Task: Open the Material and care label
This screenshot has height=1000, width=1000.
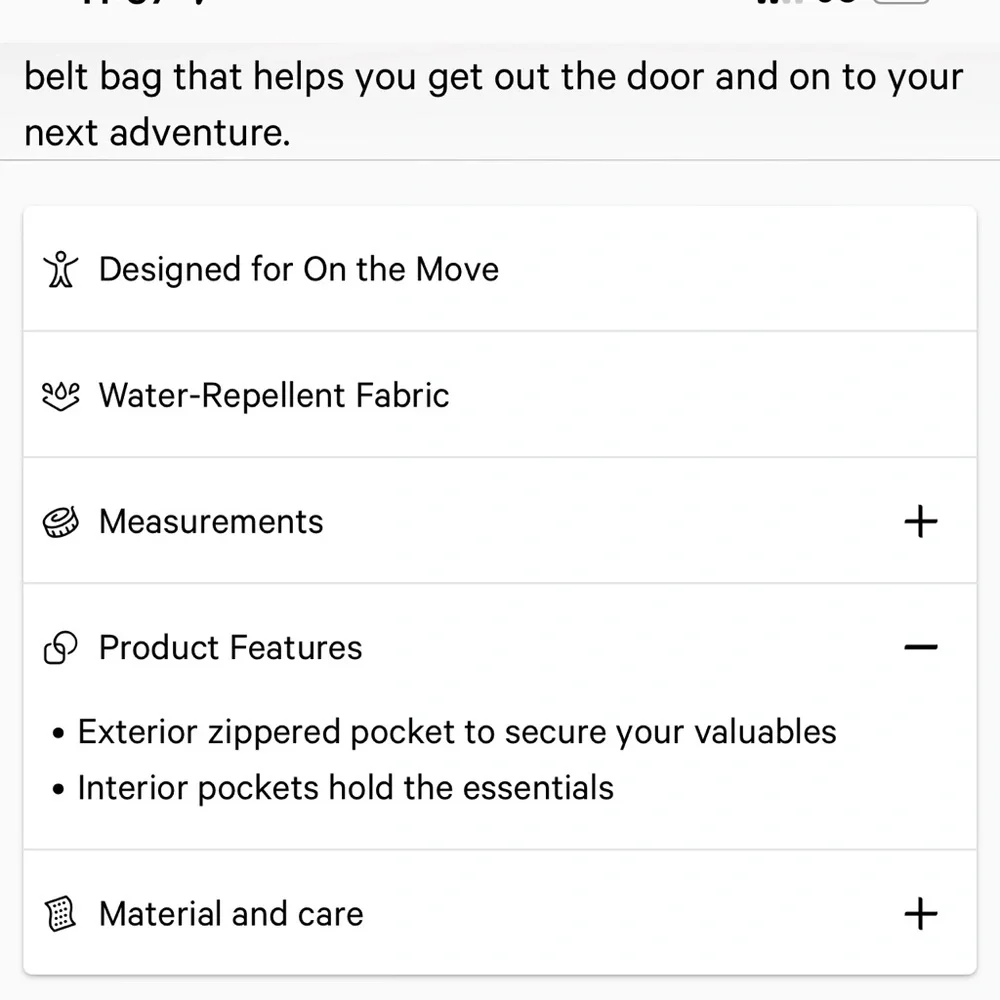Action: tap(231, 914)
